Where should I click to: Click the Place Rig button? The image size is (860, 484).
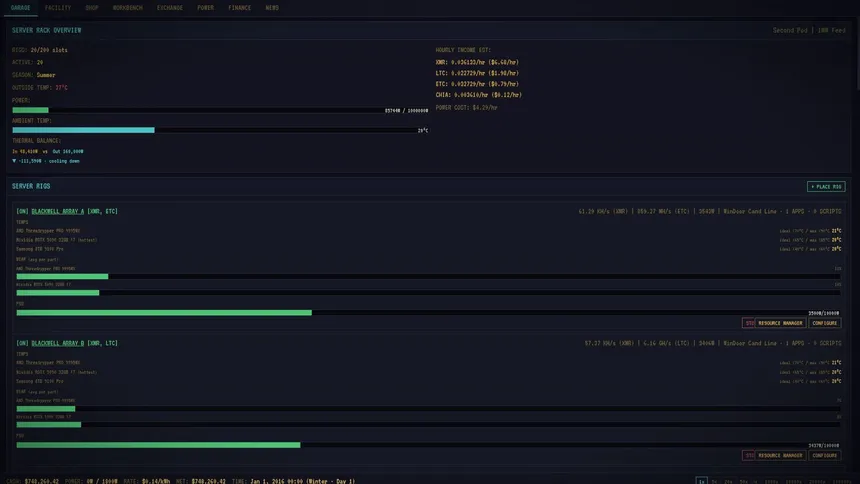point(826,187)
